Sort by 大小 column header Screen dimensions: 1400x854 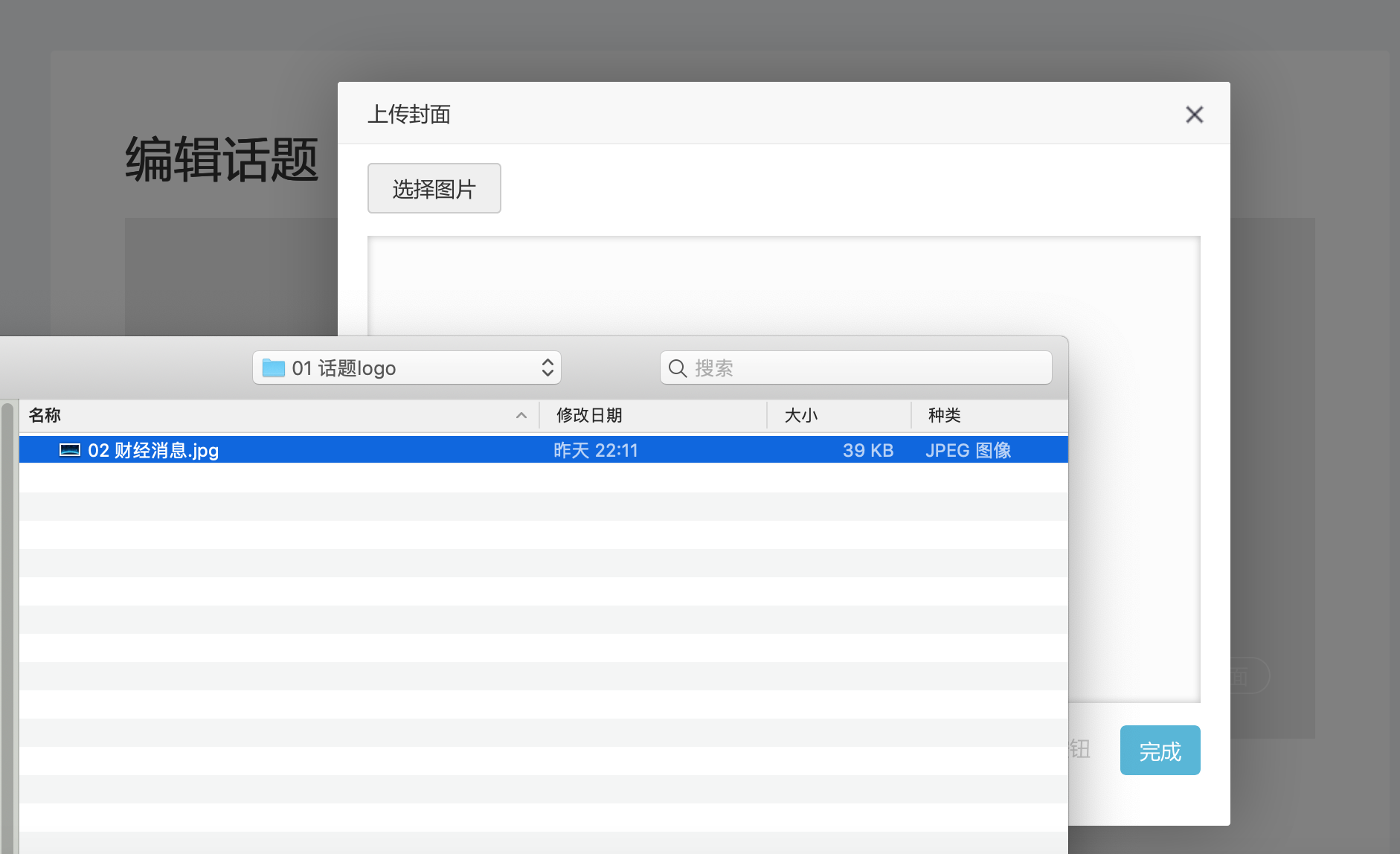[839, 415]
